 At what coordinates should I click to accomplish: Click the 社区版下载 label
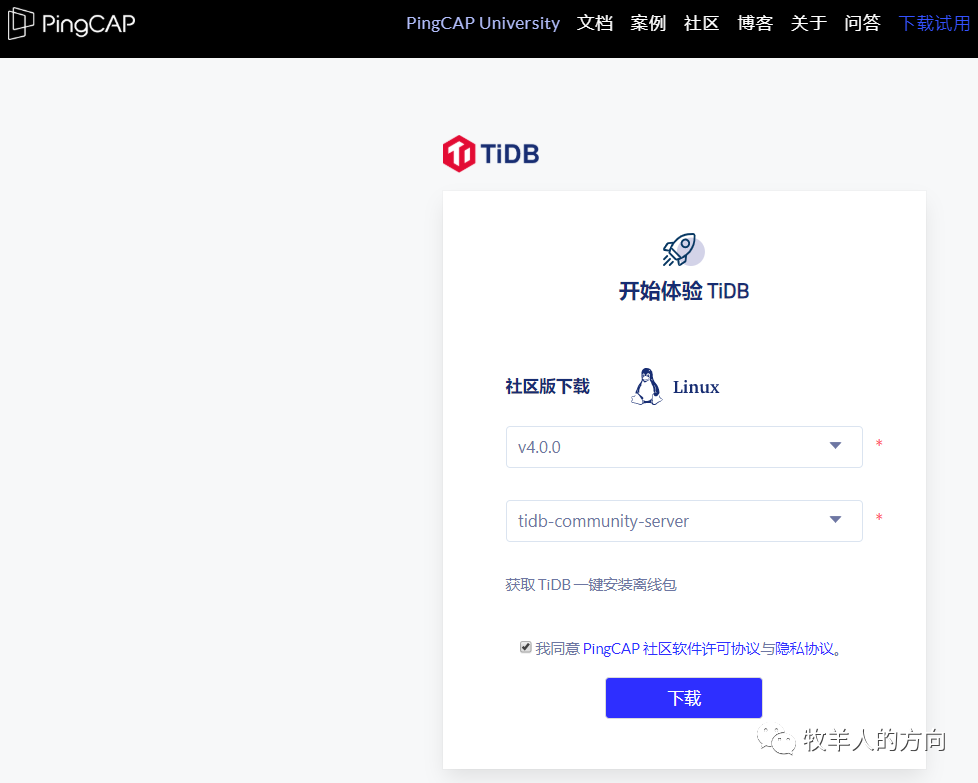pyautogui.click(x=548, y=387)
